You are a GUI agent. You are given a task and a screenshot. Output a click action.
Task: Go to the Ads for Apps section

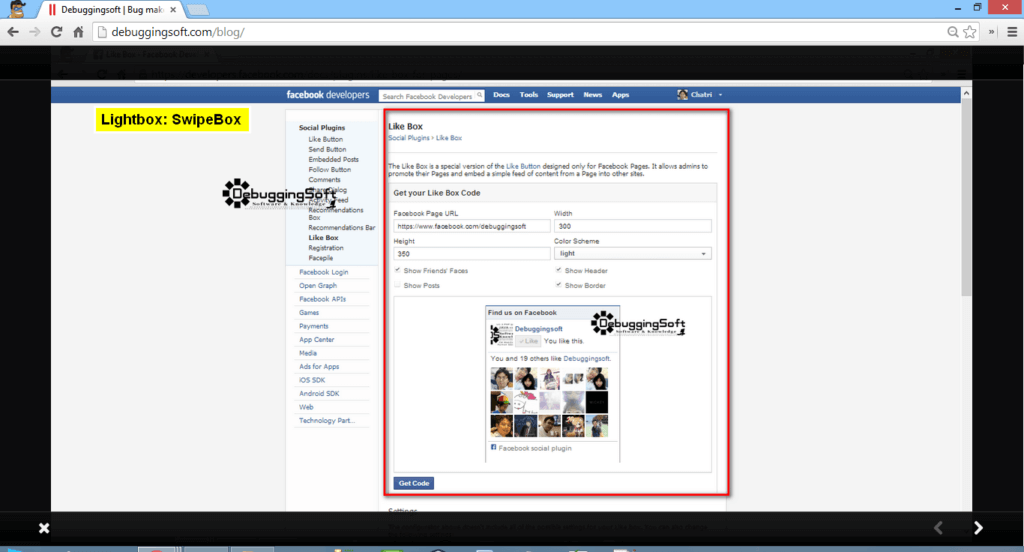coord(319,366)
